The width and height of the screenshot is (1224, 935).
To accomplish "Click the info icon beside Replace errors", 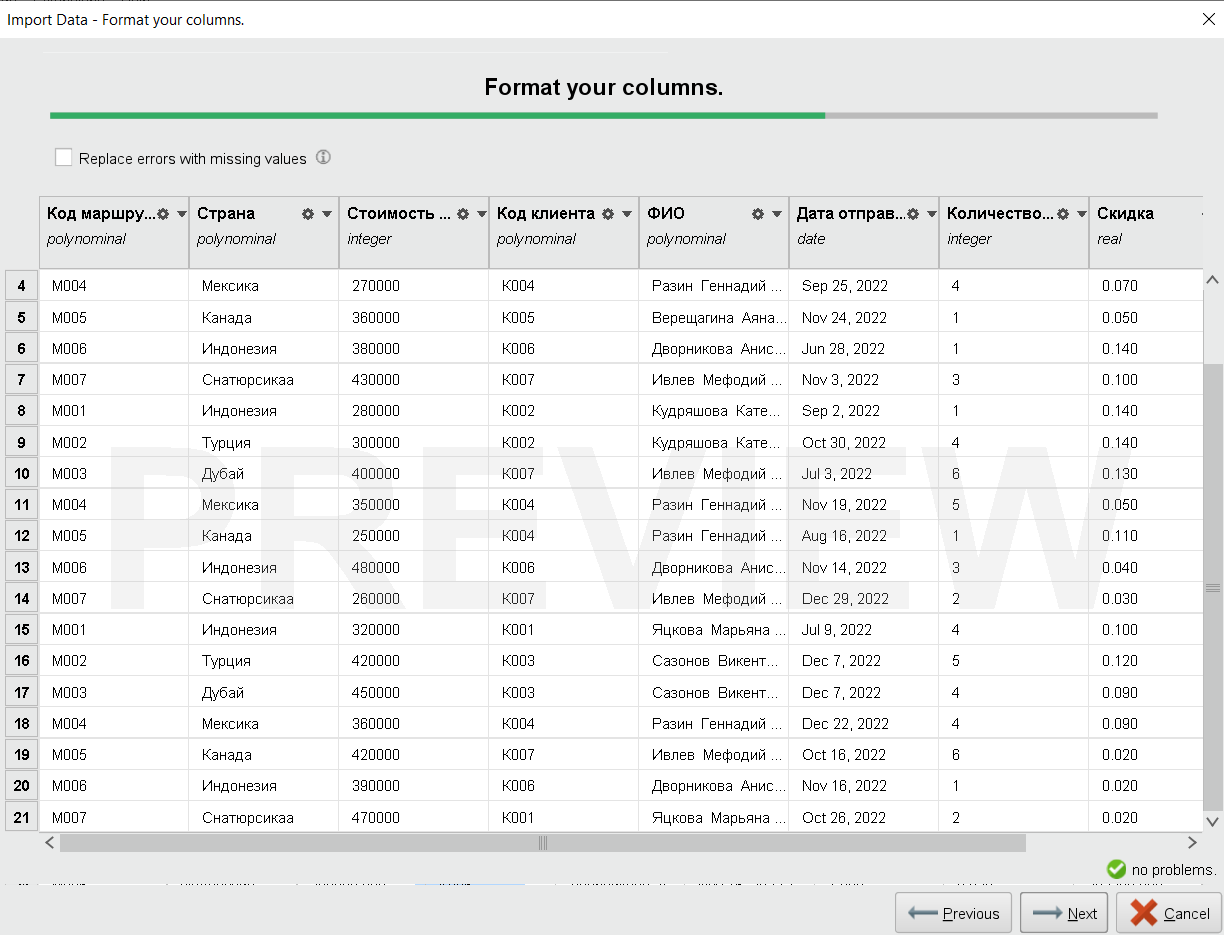I will click(323, 157).
